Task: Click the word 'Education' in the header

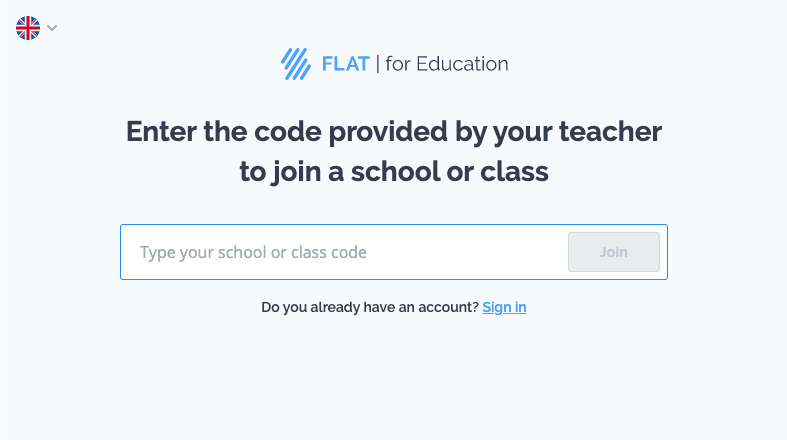Action: pos(462,64)
